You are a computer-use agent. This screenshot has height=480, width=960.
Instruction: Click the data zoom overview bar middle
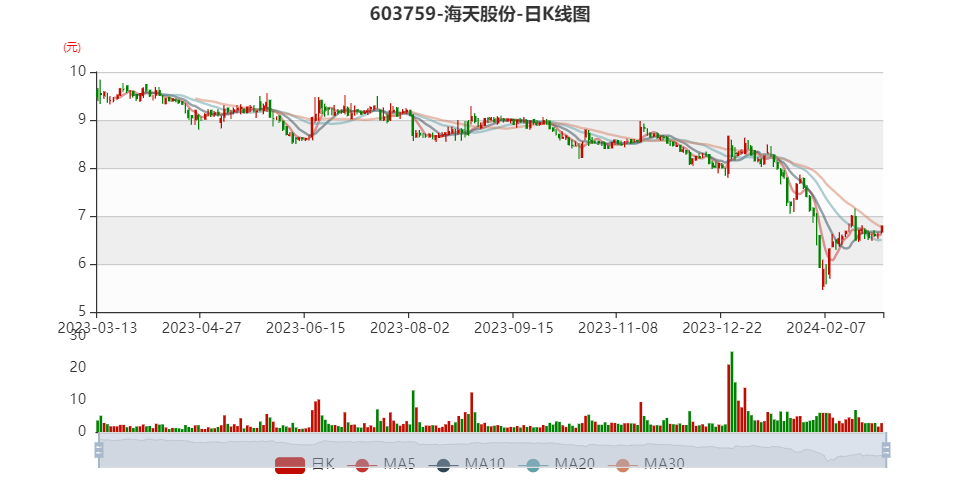click(492, 451)
